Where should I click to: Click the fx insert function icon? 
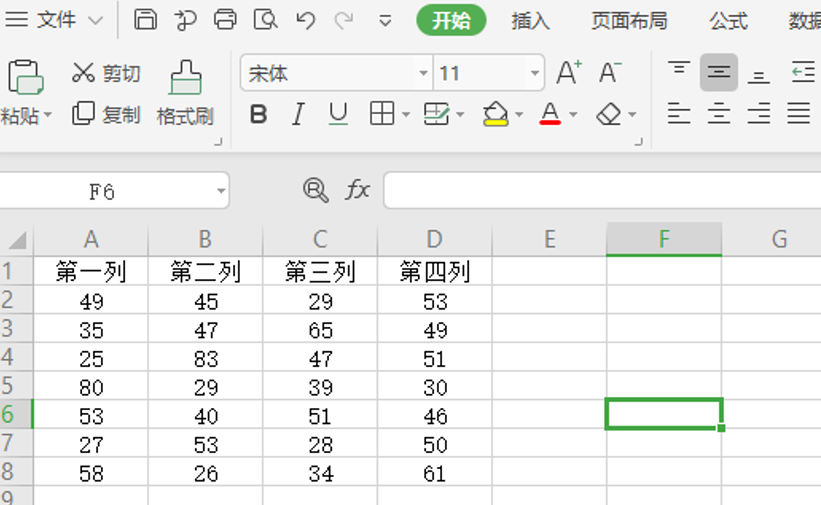pos(358,190)
